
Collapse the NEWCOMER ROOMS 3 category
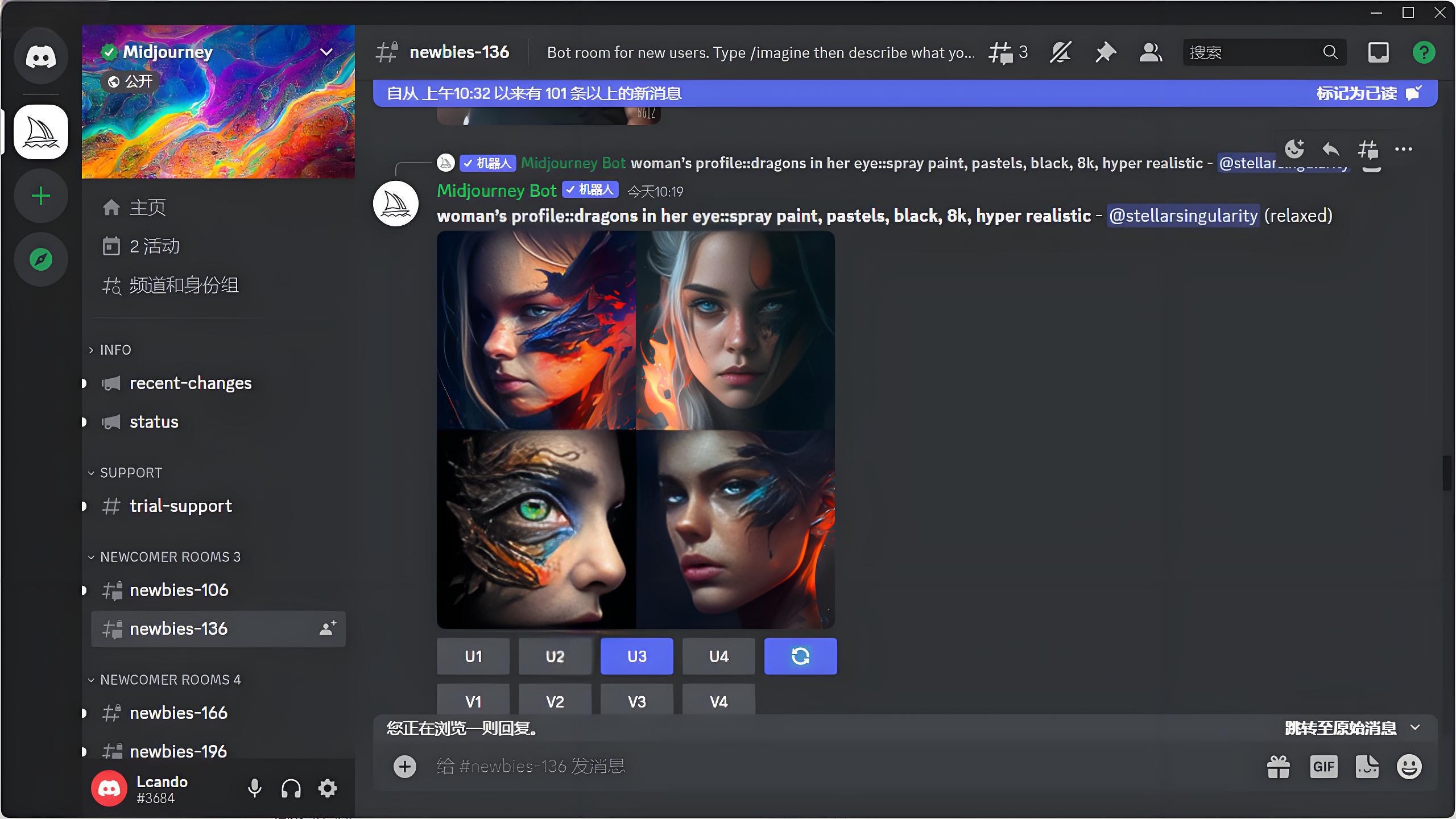pos(169,557)
